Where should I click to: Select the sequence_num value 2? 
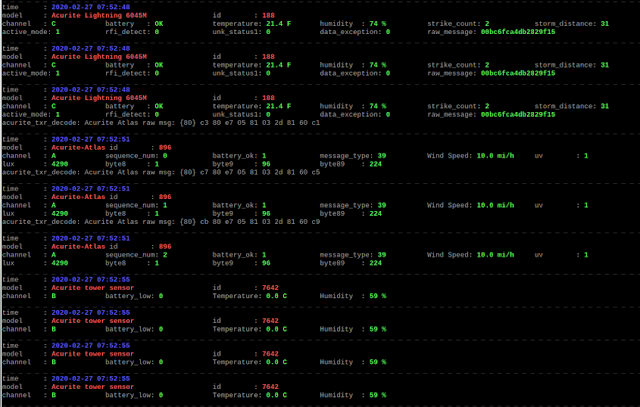[x=165, y=255]
